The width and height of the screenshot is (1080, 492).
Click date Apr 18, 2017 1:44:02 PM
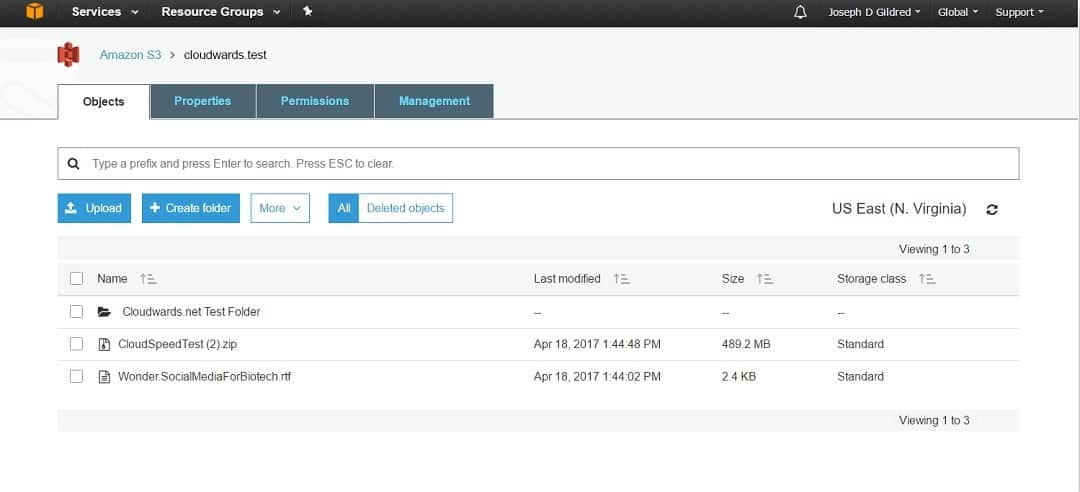coord(597,376)
